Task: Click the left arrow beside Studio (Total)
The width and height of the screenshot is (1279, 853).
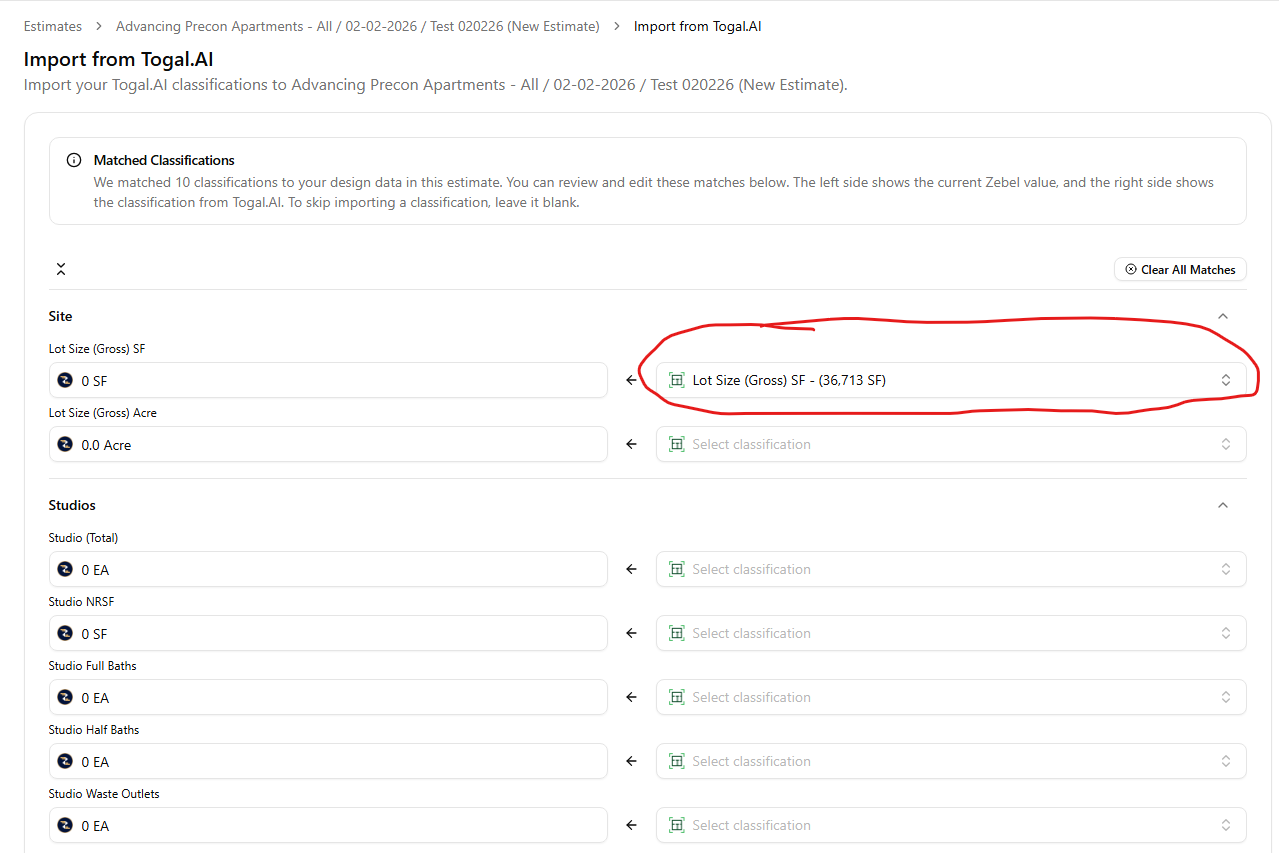Action: 631,569
